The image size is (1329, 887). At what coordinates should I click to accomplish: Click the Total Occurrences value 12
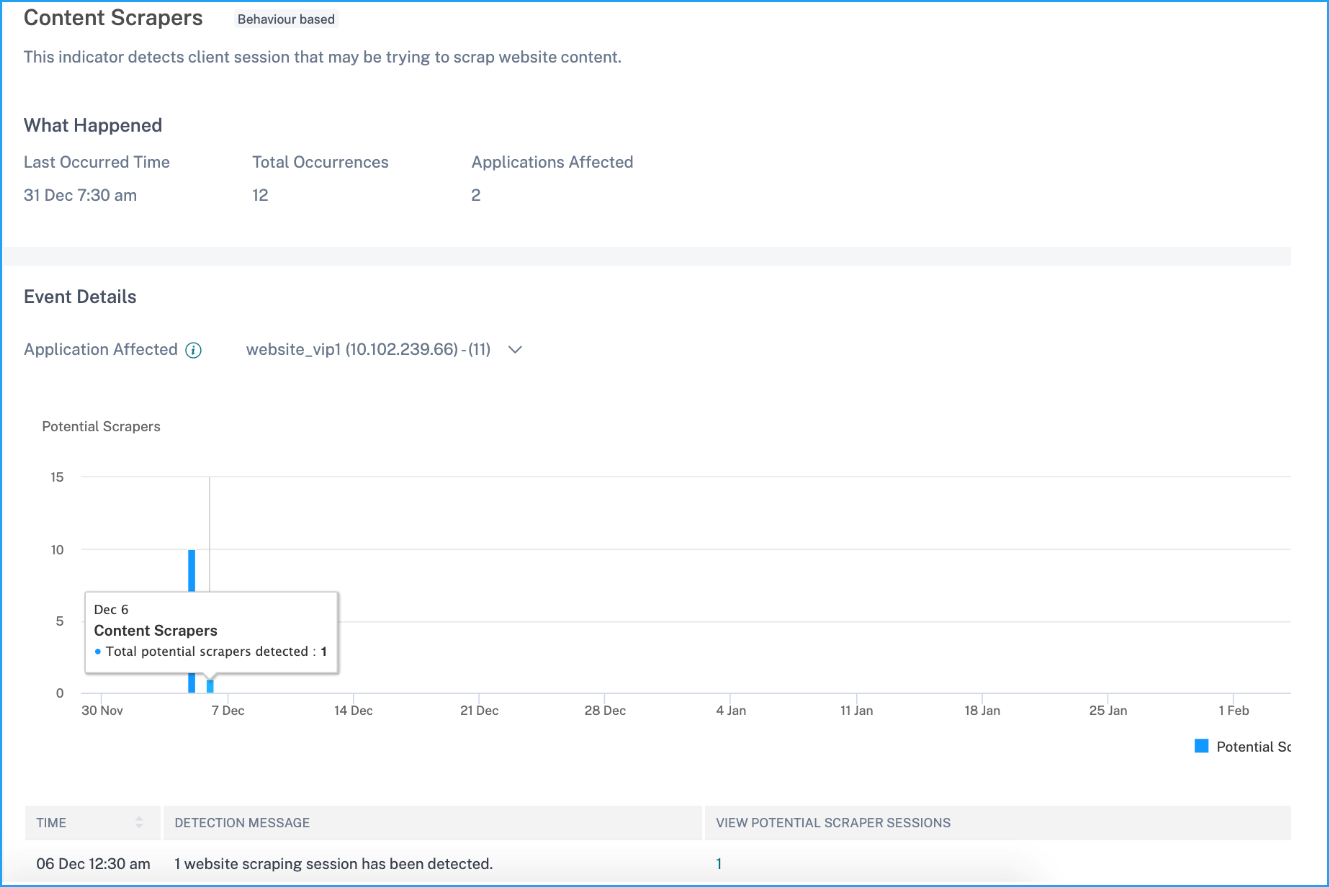click(260, 196)
